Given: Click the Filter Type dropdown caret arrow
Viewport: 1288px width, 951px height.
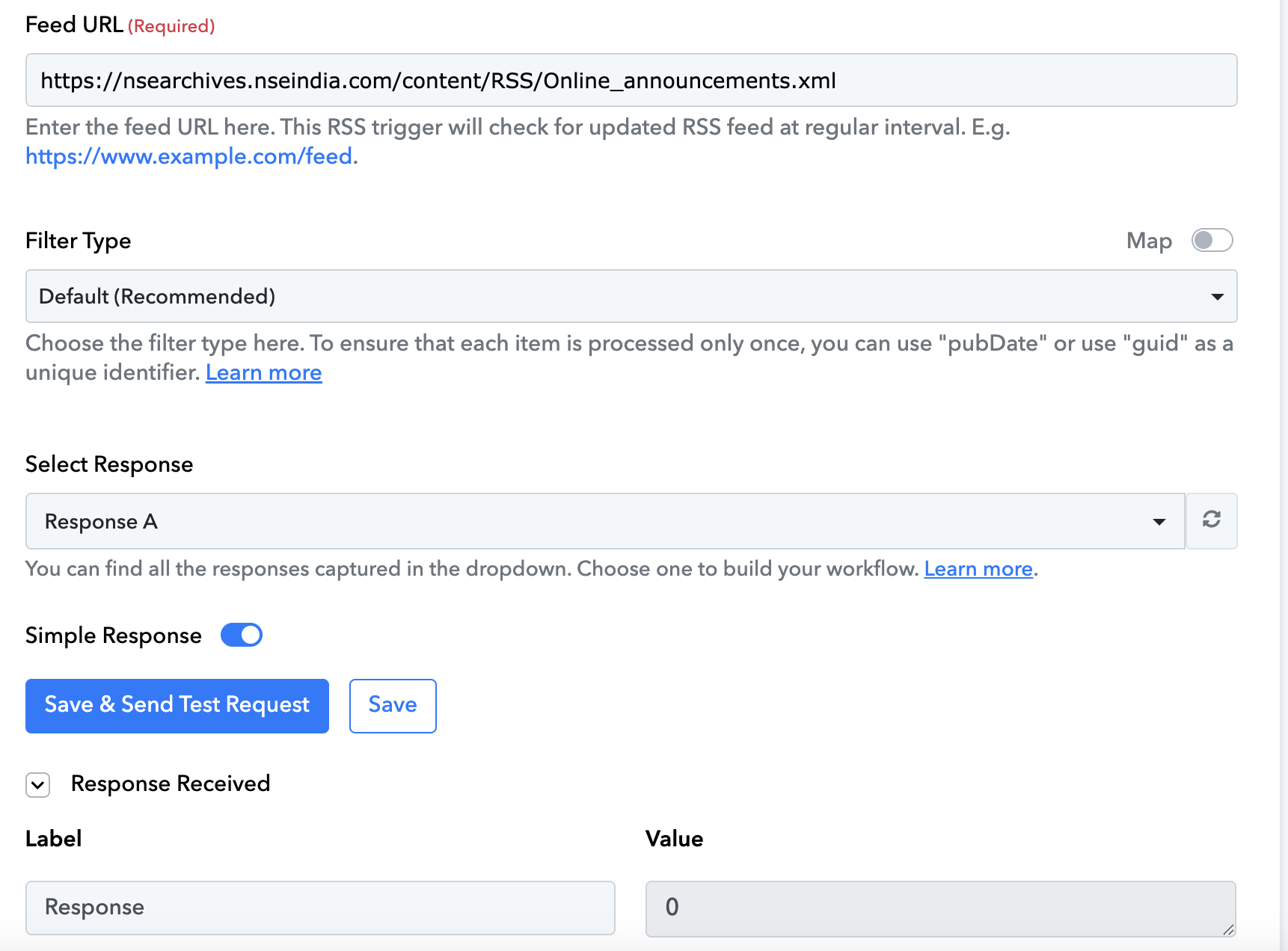Looking at the screenshot, I should coord(1217,297).
